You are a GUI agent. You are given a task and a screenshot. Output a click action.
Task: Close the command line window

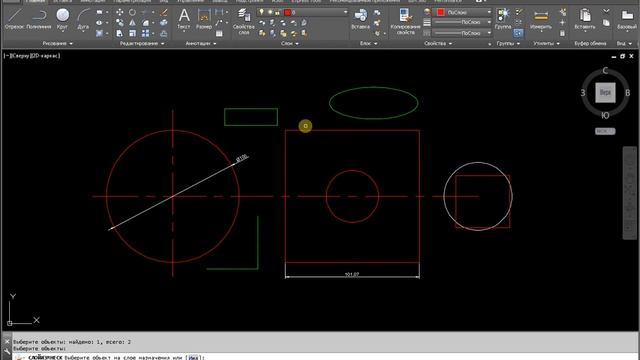pyautogui.click(x=7, y=342)
